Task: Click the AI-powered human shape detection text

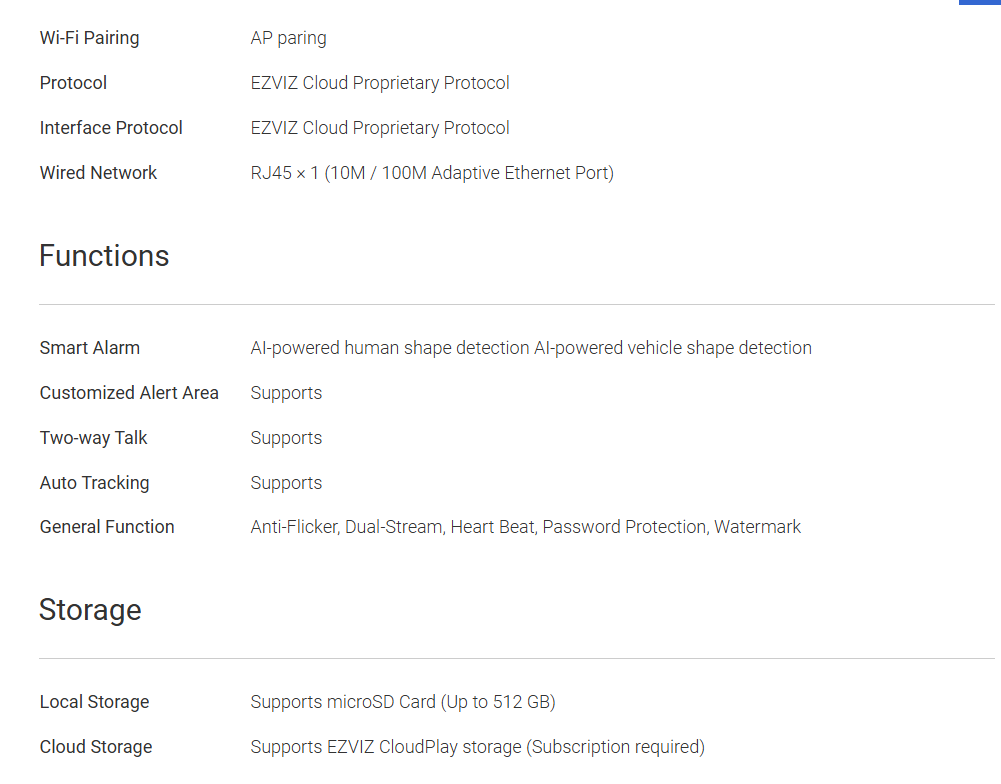Action: pyautogui.click(x=390, y=348)
